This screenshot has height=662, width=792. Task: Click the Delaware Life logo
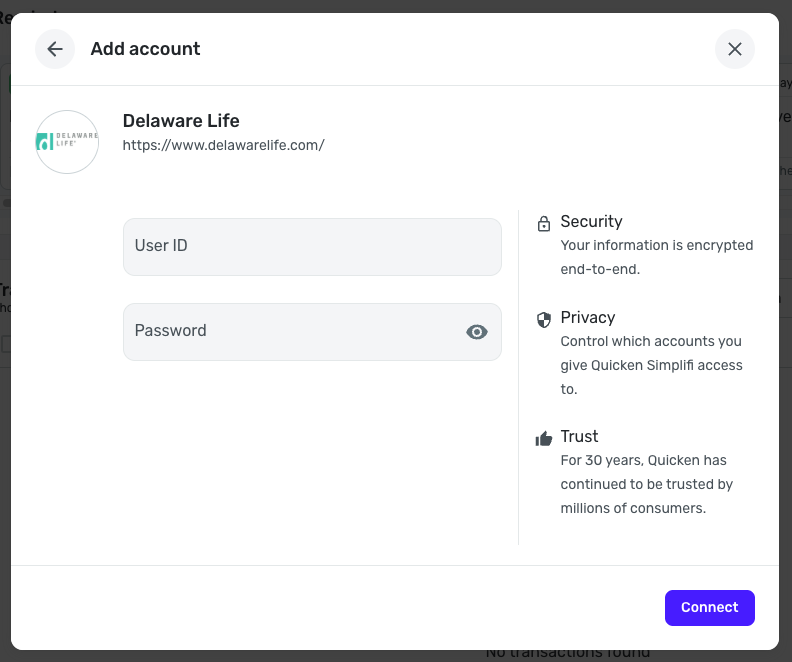[67, 142]
